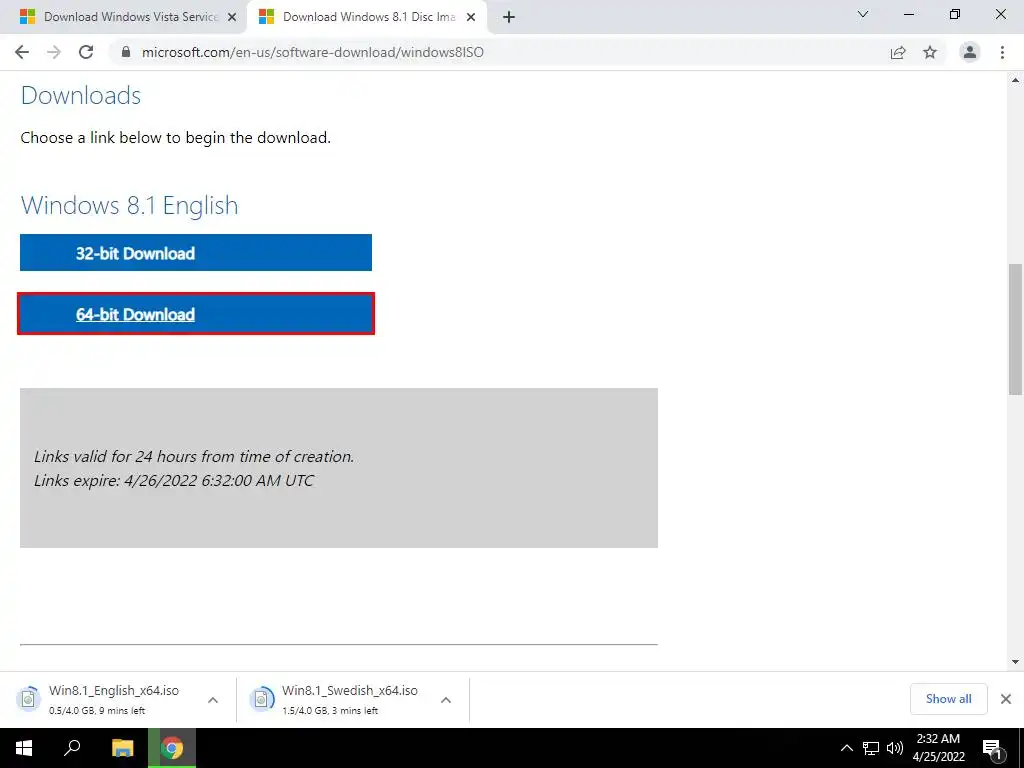Open File Explorer from taskbar
The image size is (1024, 768).
pos(122,748)
